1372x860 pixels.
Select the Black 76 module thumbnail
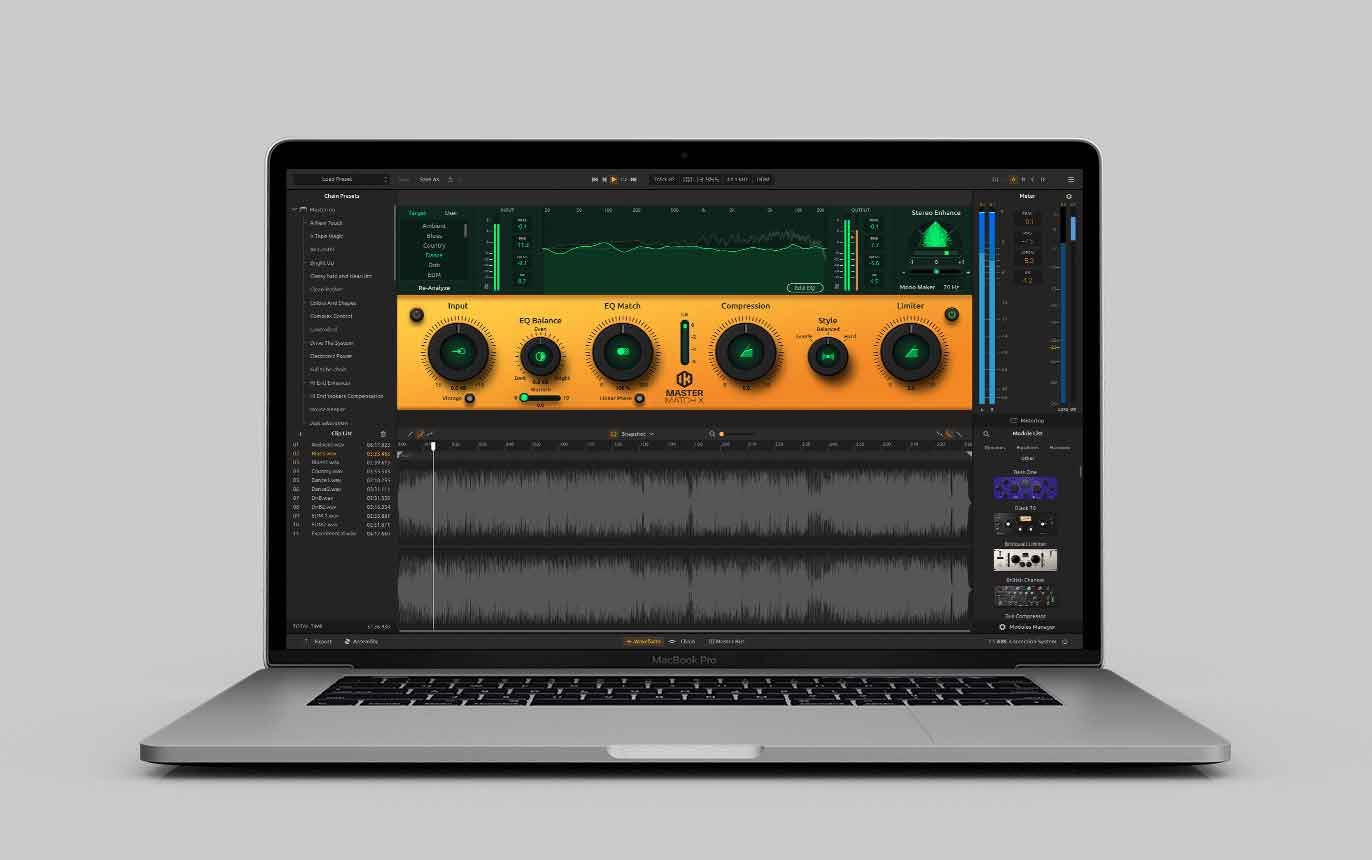point(1025,525)
